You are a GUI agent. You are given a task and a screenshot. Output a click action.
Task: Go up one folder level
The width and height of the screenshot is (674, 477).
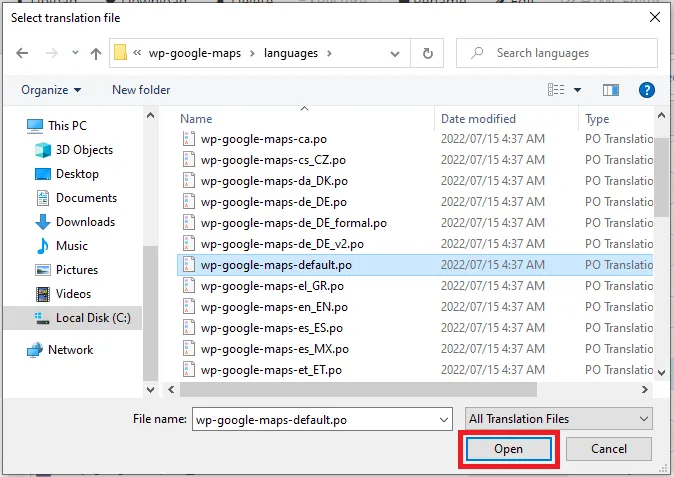click(x=96, y=53)
